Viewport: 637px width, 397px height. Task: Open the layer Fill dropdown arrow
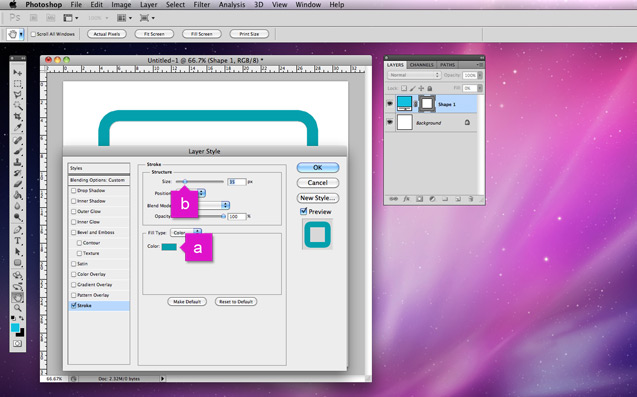point(480,88)
